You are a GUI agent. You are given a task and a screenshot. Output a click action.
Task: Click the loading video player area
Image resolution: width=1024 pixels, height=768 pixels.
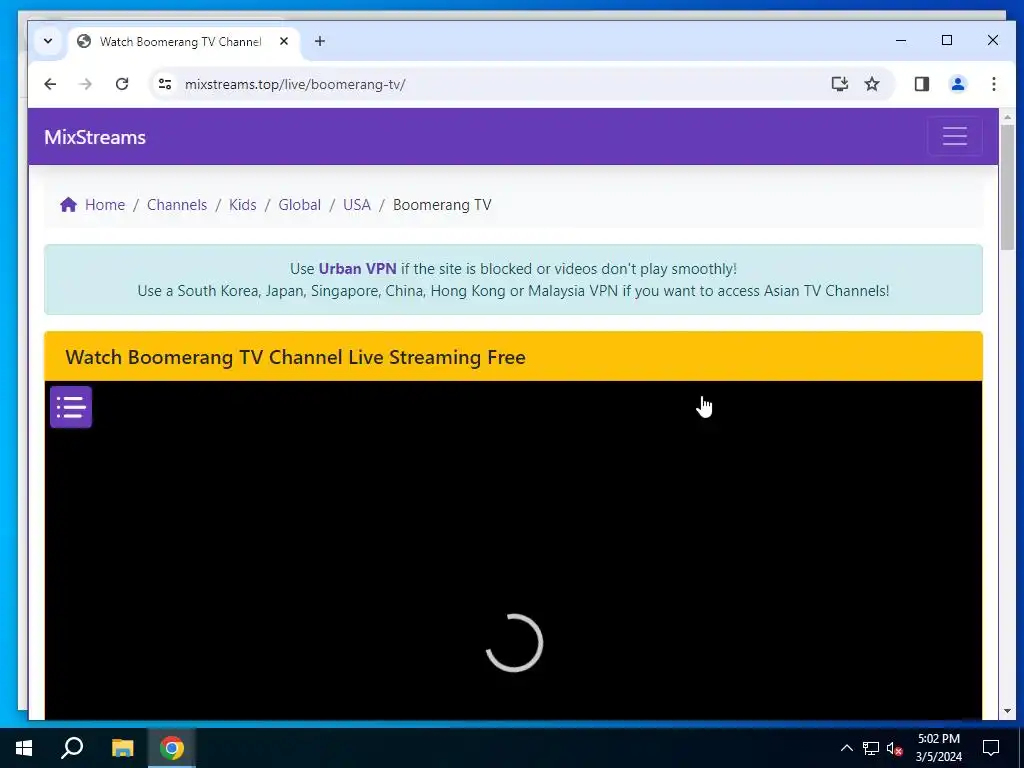pos(513,550)
